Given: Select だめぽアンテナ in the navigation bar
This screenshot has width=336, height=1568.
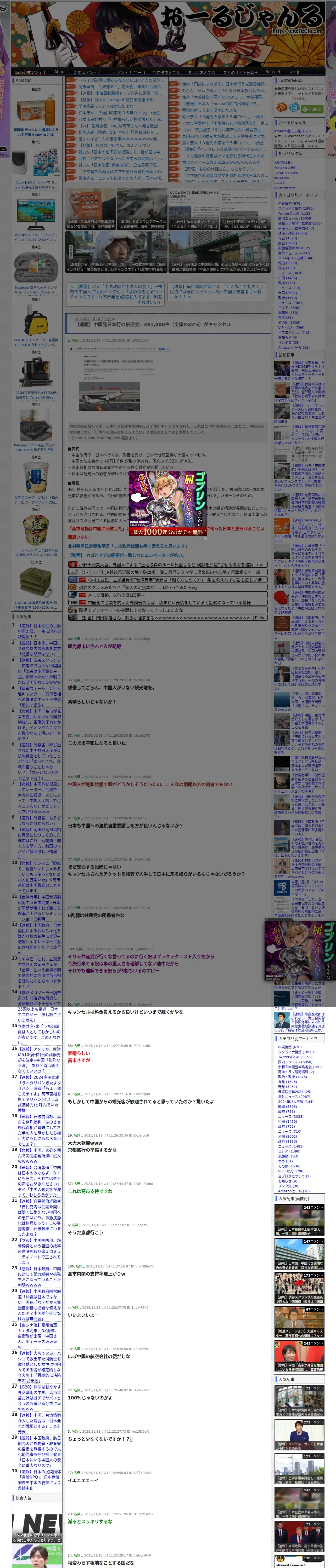Looking at the screenshot, I should [x=87, y=72].
